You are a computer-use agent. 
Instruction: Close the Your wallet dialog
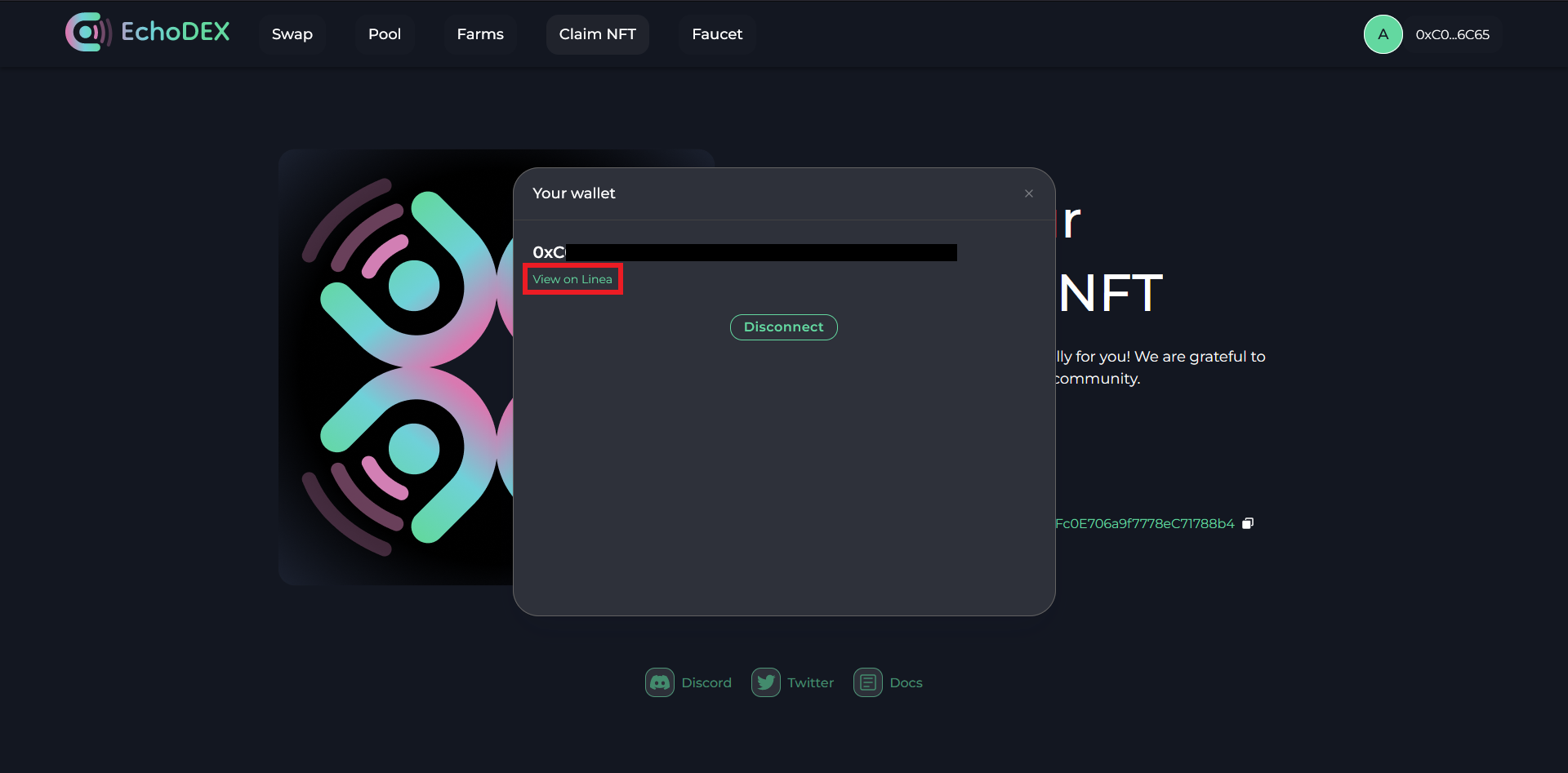[x=1028, y=193]
